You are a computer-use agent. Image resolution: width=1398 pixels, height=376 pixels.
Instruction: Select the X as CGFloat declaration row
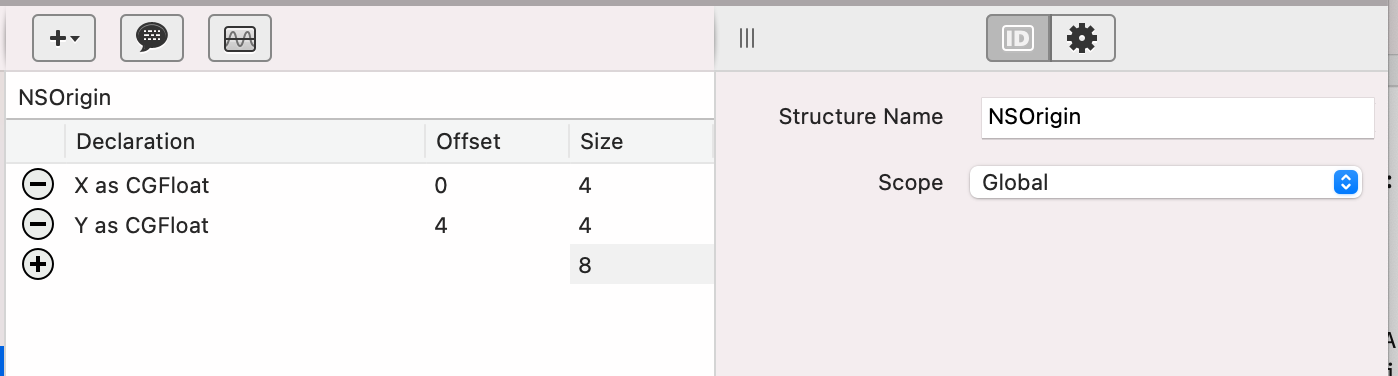359,185
